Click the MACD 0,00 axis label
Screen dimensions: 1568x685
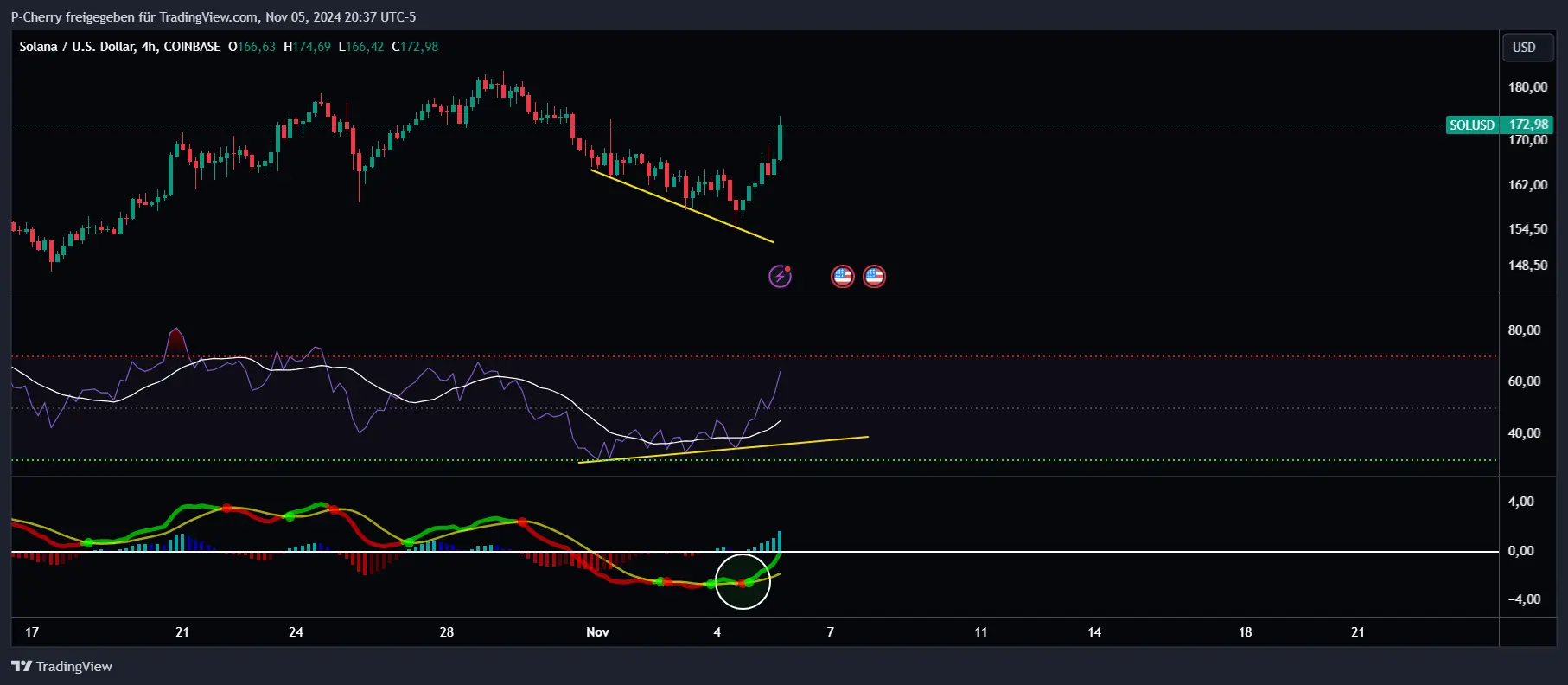1520,551
